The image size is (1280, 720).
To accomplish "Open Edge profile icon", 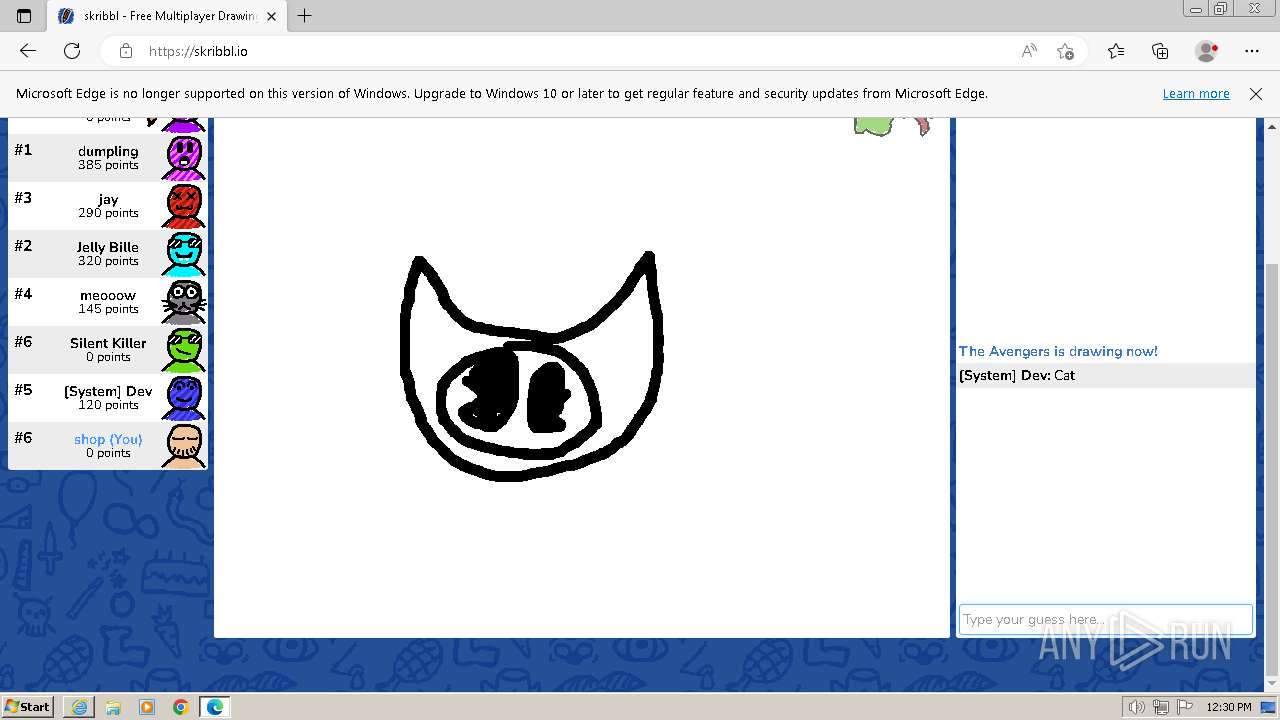I will point(1207,51).
